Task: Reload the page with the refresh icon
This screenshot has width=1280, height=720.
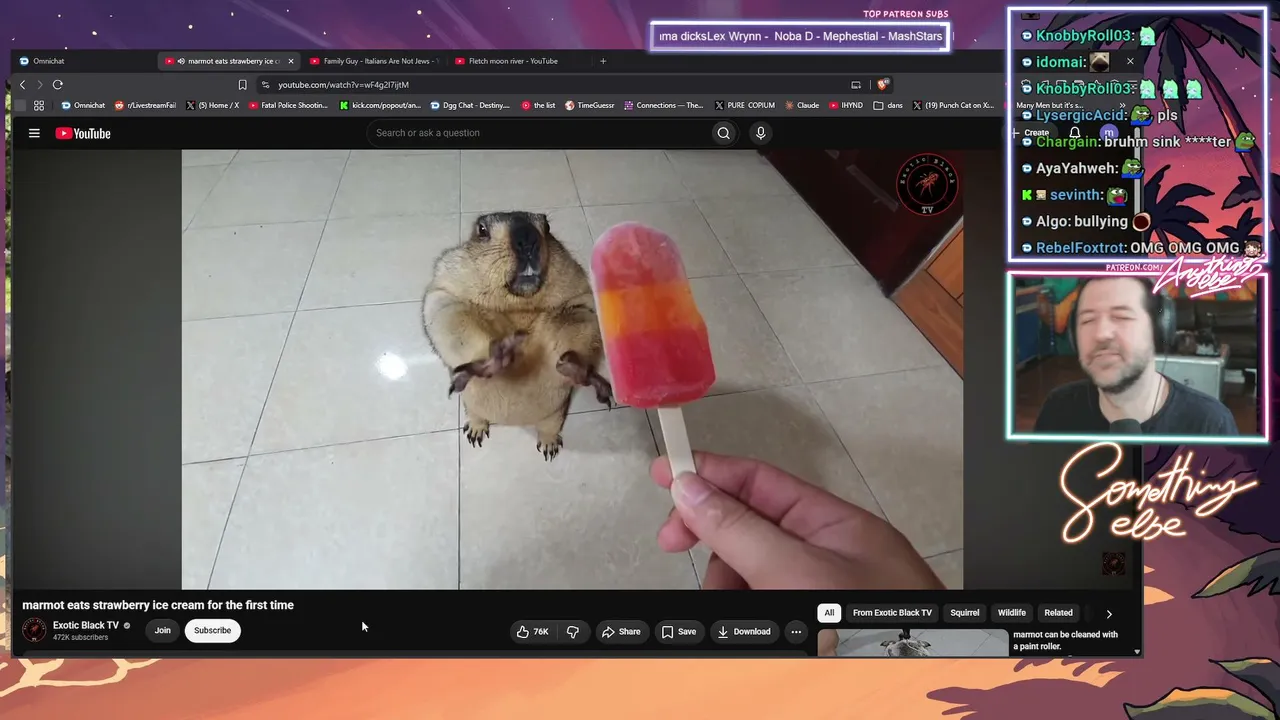Action: coord(58,85)
